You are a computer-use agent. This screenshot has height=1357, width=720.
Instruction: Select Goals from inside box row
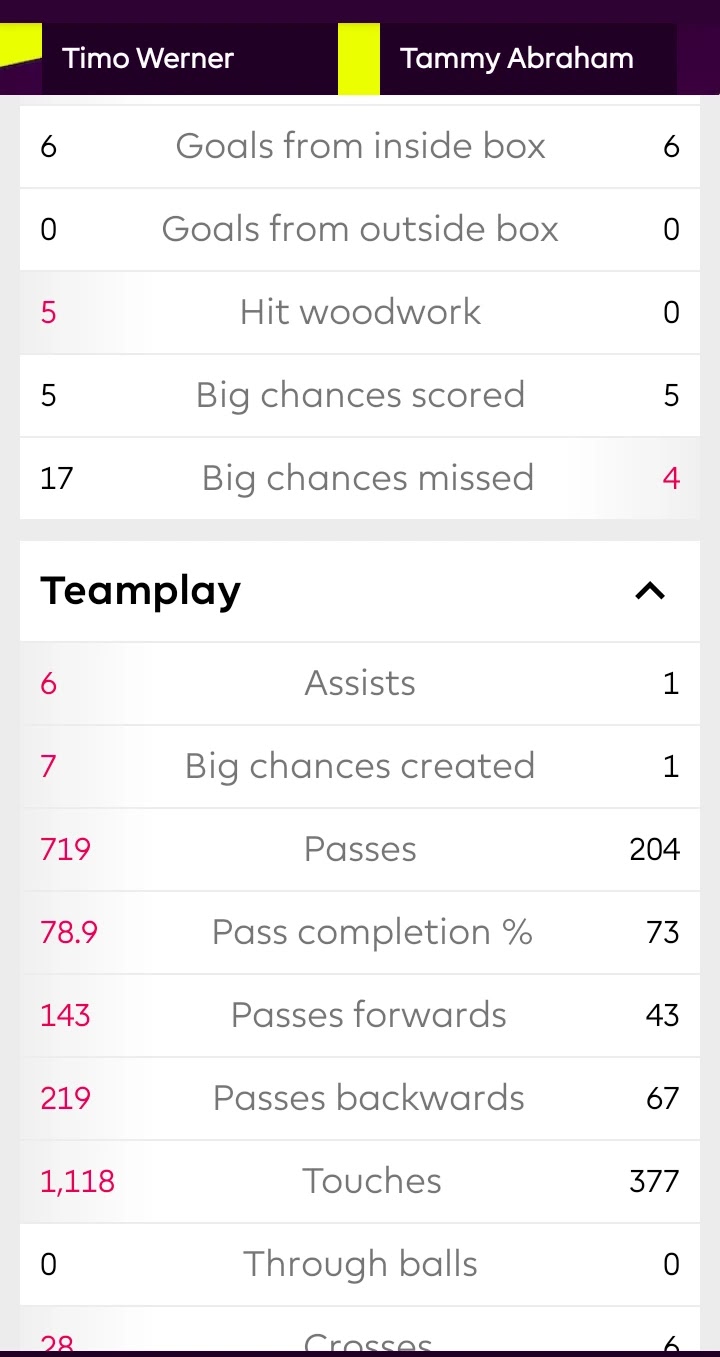click(x=360, y=147)
